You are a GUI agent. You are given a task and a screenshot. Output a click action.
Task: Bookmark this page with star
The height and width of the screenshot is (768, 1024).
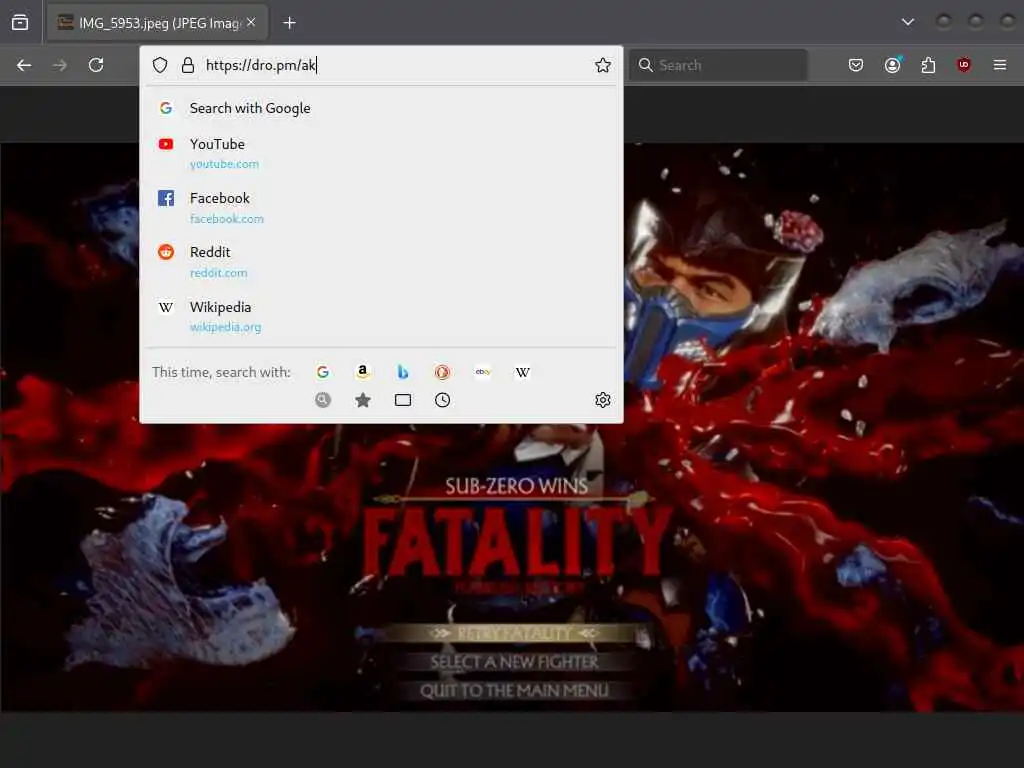coord(603,65)
